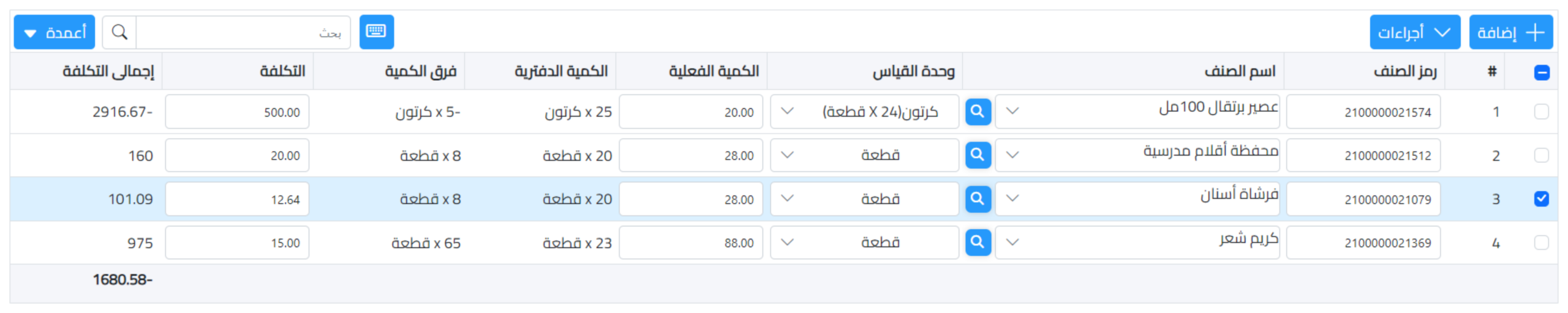1568x313 pixels.
Task: Click the search magnifier icon beside the search field
Action: 119,32
